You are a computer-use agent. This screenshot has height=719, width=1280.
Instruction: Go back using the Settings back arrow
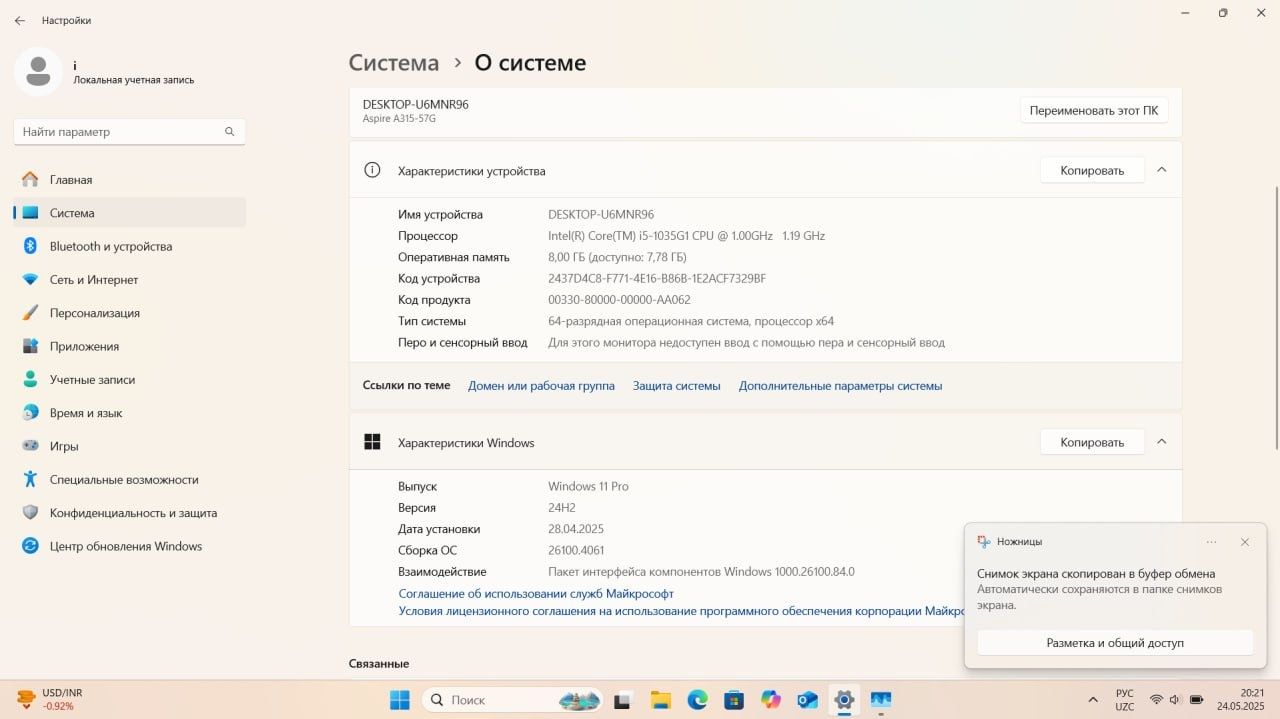coord(19,20)
